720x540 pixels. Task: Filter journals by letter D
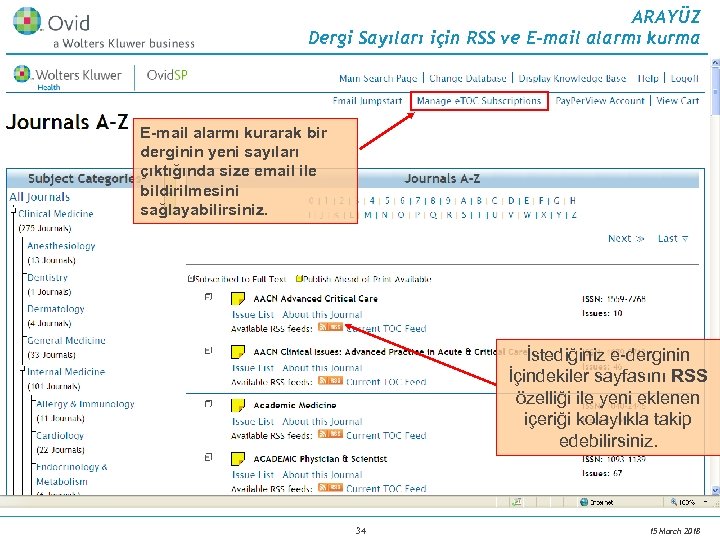coord(511,201)
